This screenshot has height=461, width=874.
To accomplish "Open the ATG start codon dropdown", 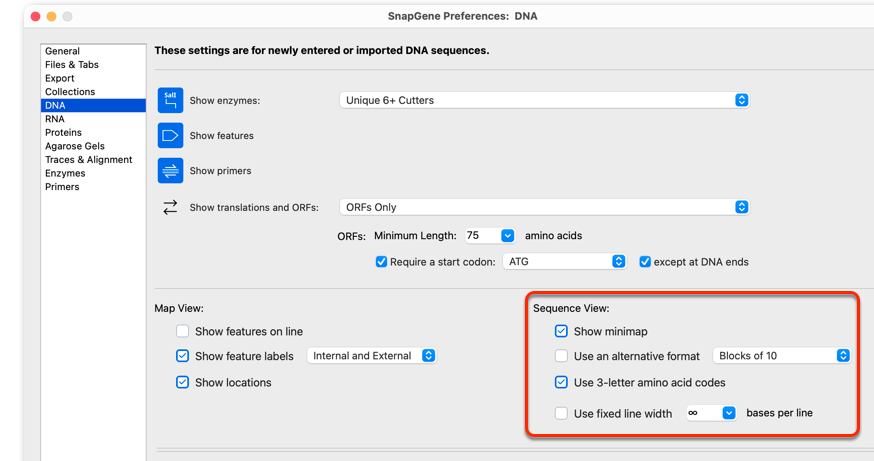I will (564, 261).
